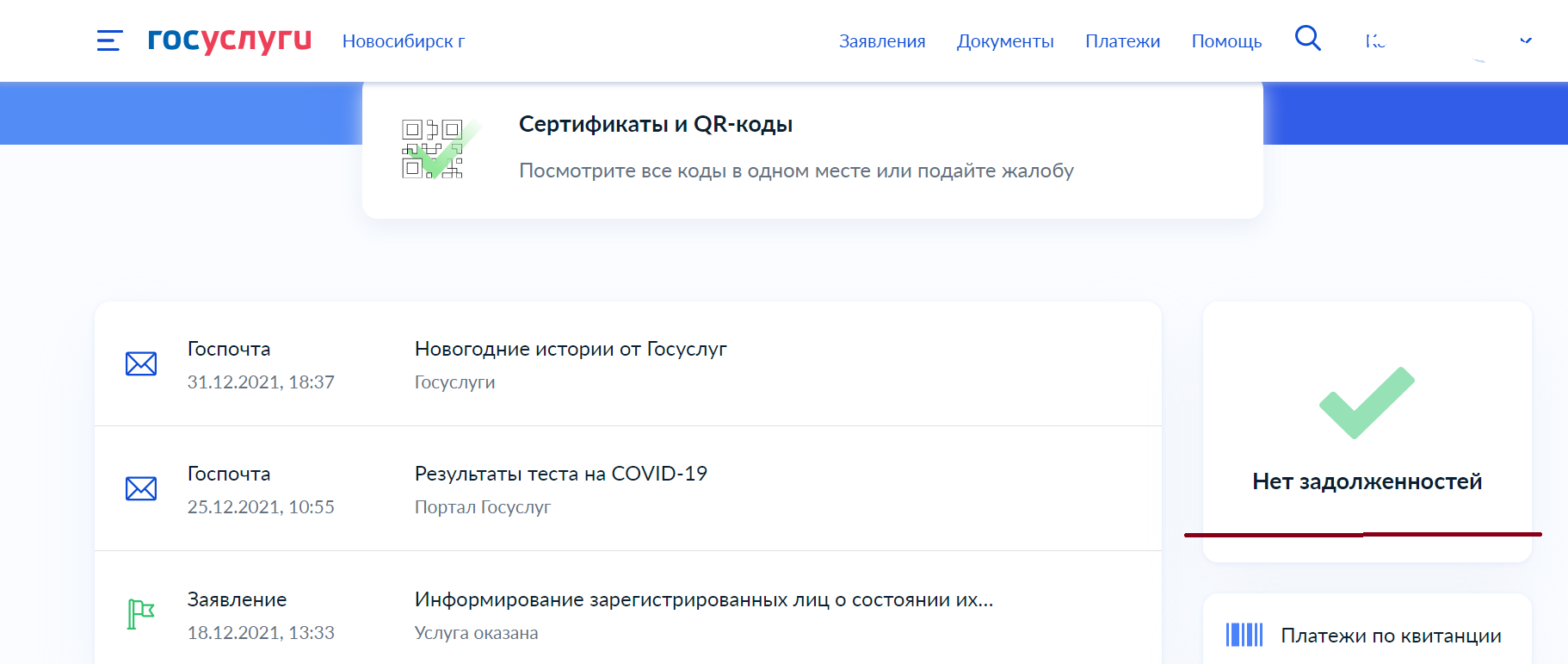The height and width of the screenshot is (664, 1568).
Task: Open the Документы menu item
Action: coord(1005,41)
